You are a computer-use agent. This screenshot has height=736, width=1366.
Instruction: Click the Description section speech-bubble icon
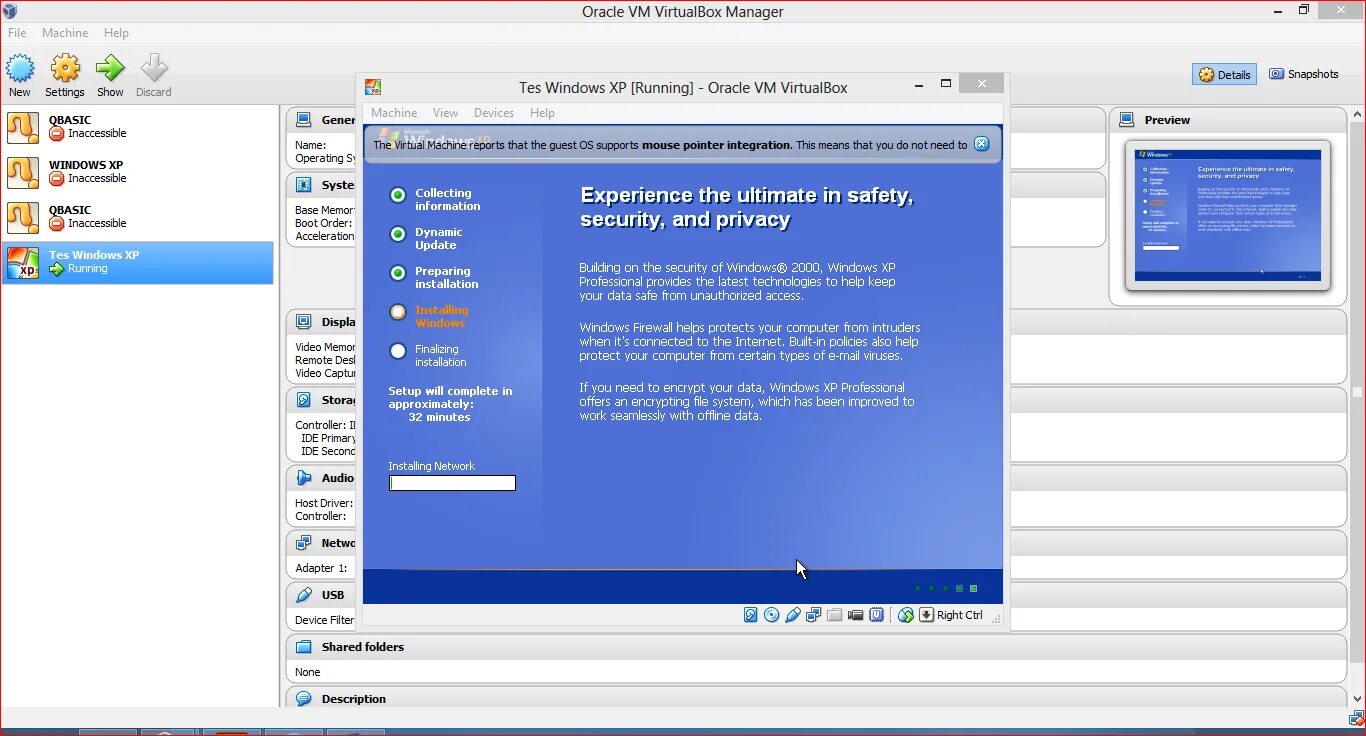point(303,699)
